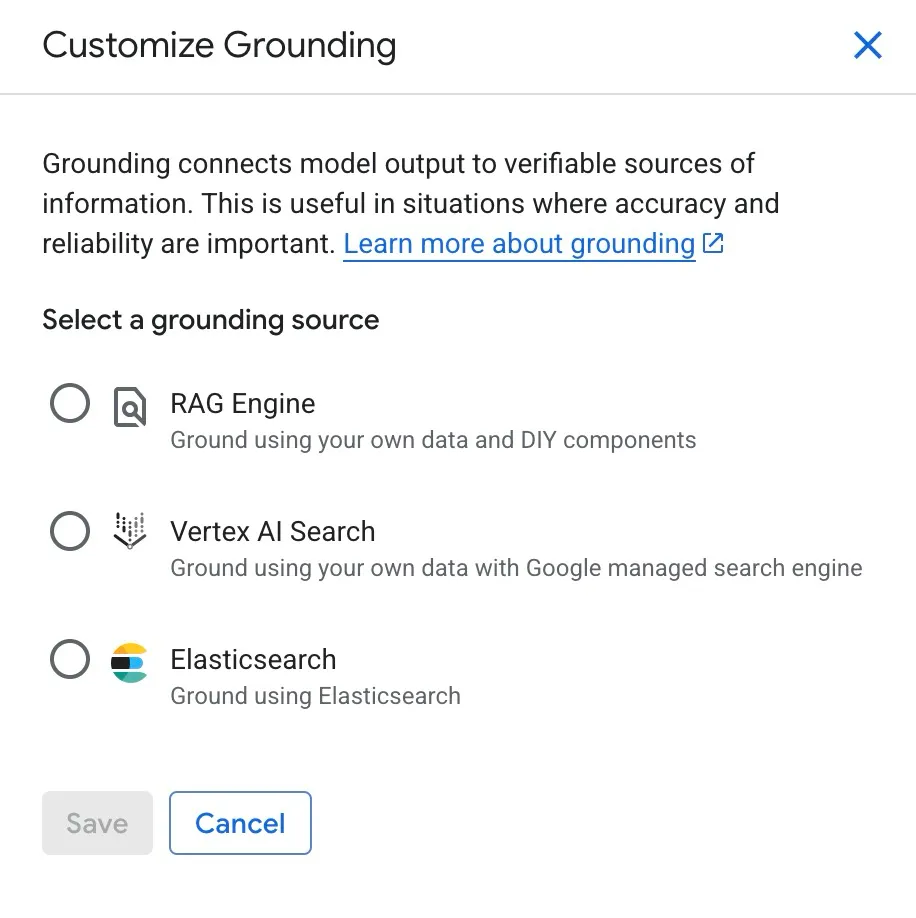Click the dotted funnel Vertex AI icon
This screenshot has width=916, height=918.
pyautogui.click(x=129, y=531)
